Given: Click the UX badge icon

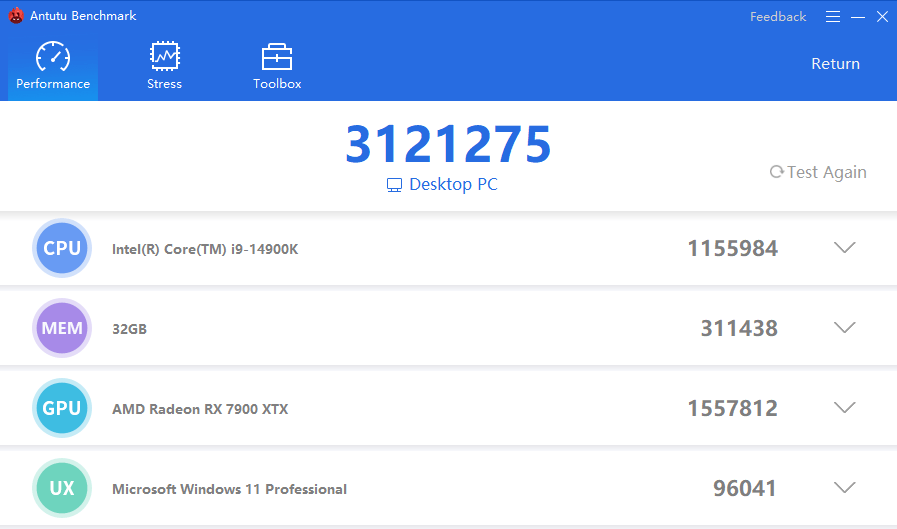Looking at the screenshot, I should click(x=62, y=488).
